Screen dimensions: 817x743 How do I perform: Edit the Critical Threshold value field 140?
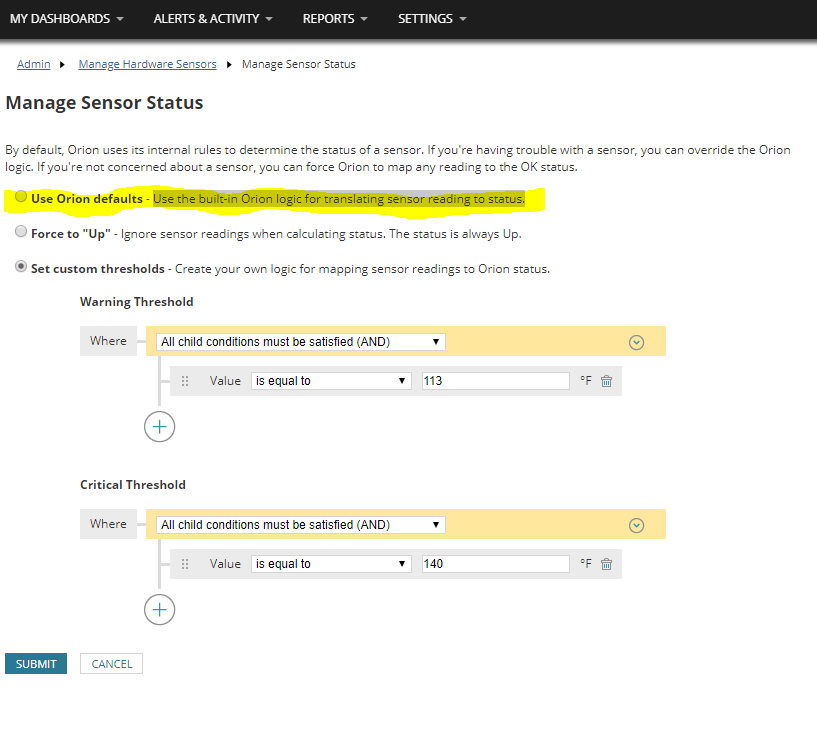496,564
